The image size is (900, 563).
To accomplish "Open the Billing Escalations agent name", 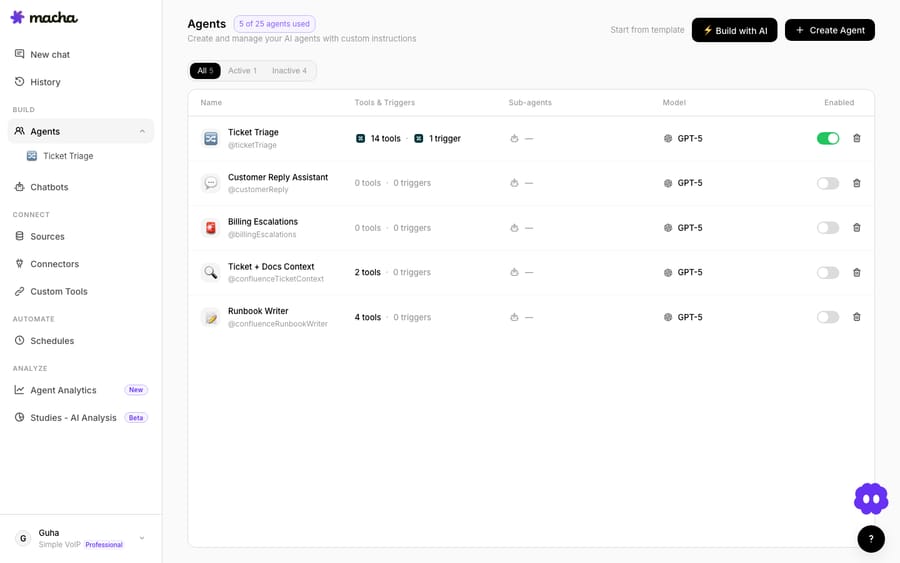I will [263, 222].
